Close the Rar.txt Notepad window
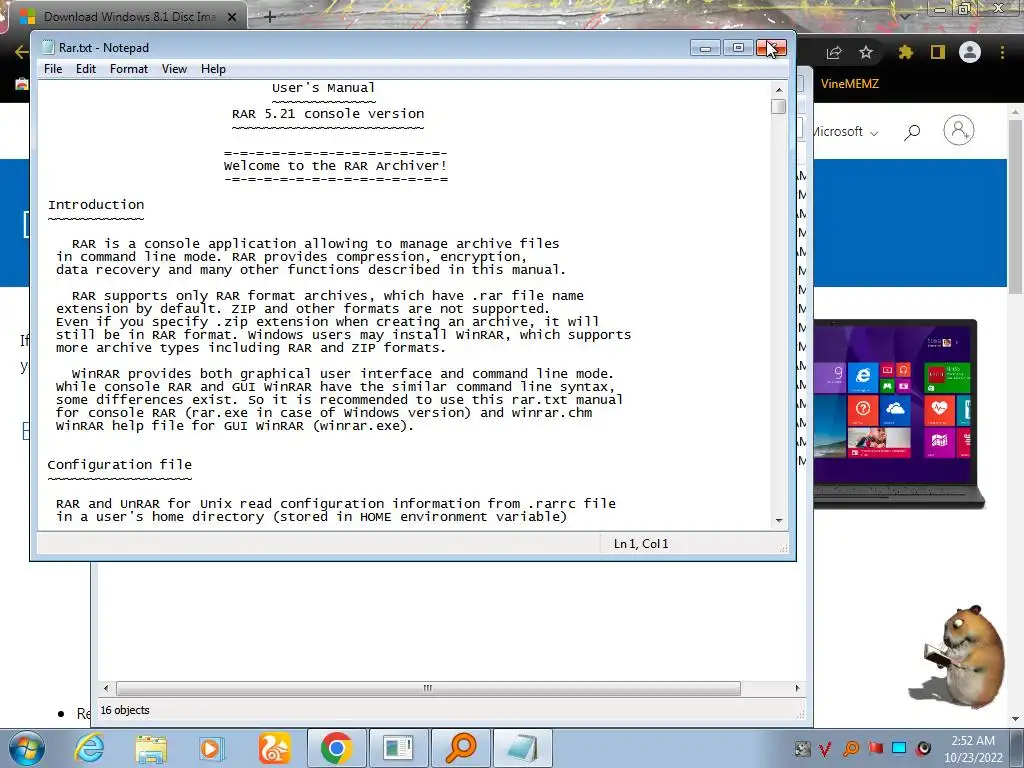The width and height of the screenshot is (1024, 768). tap(771, 48)
